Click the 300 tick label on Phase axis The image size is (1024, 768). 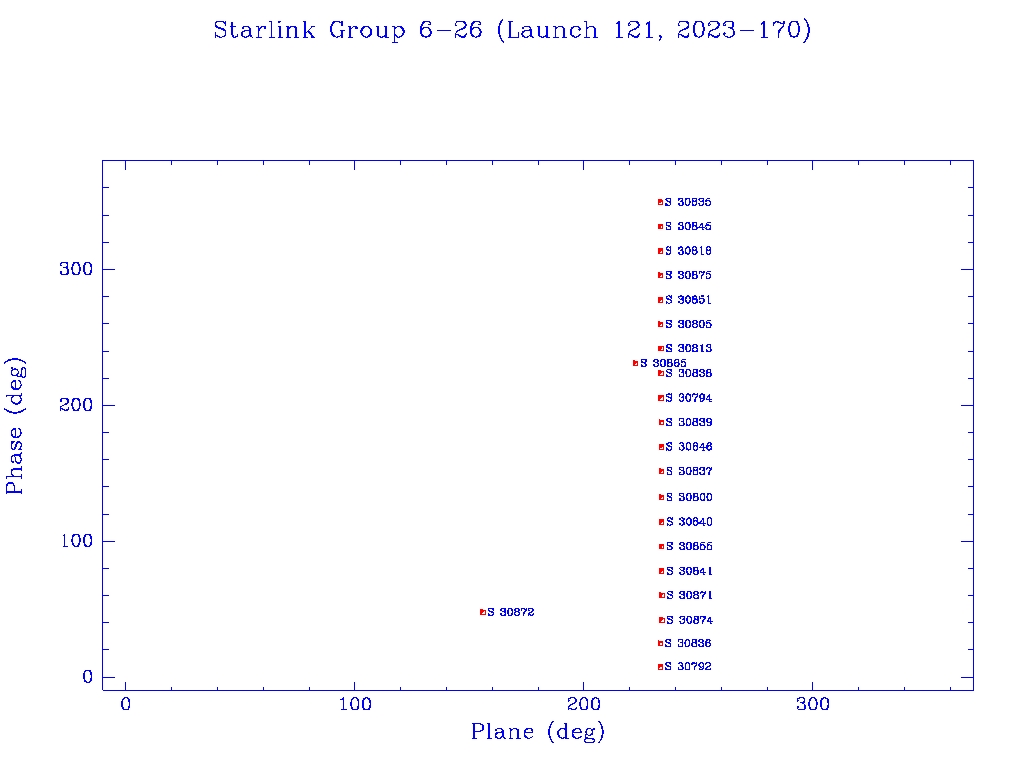pyautogui.click(x=76, y=269)
